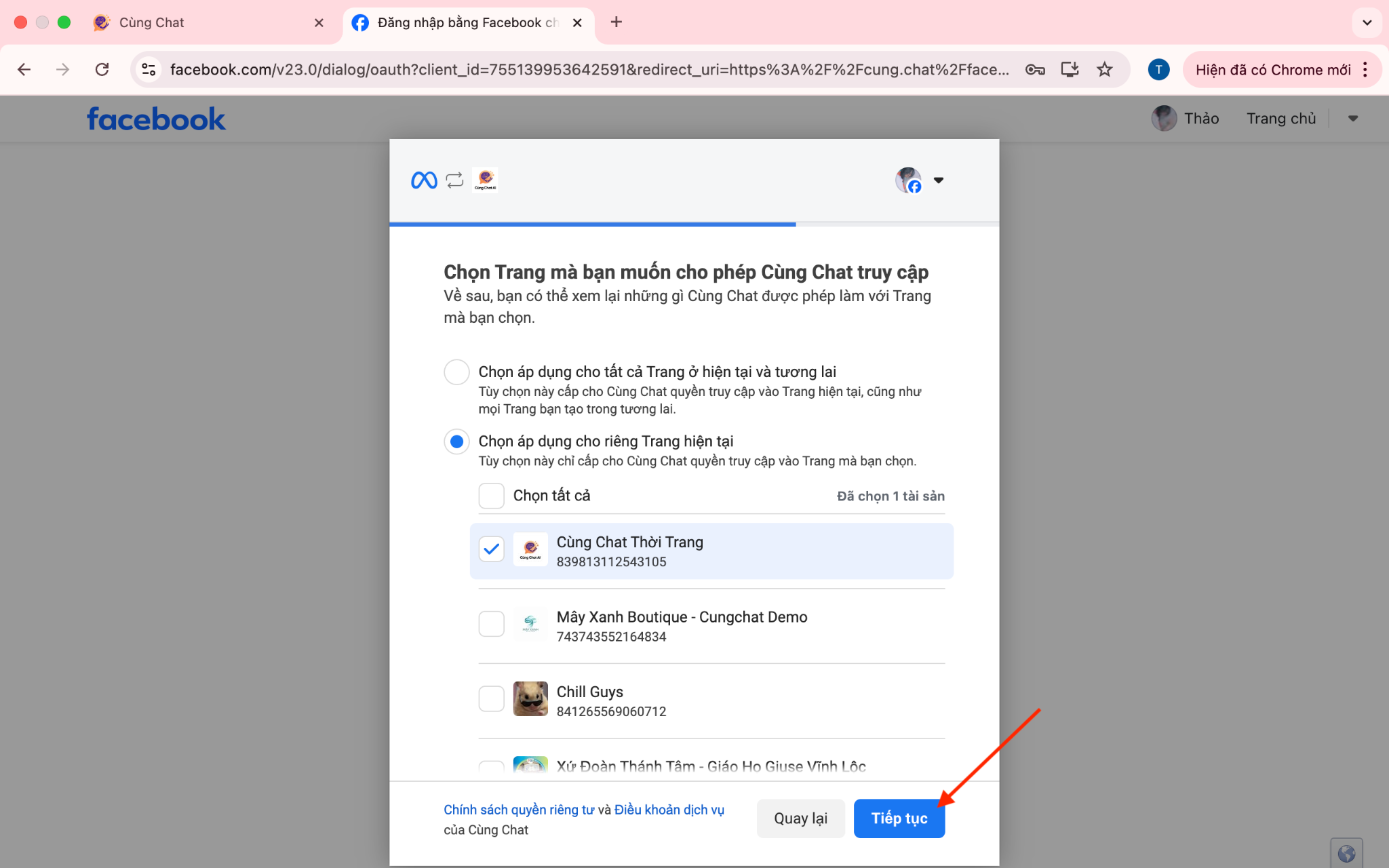This screenshot has width=1389, height=868.
Task: Check the Chọn tất cả checkbox
Action: (491, 496)
